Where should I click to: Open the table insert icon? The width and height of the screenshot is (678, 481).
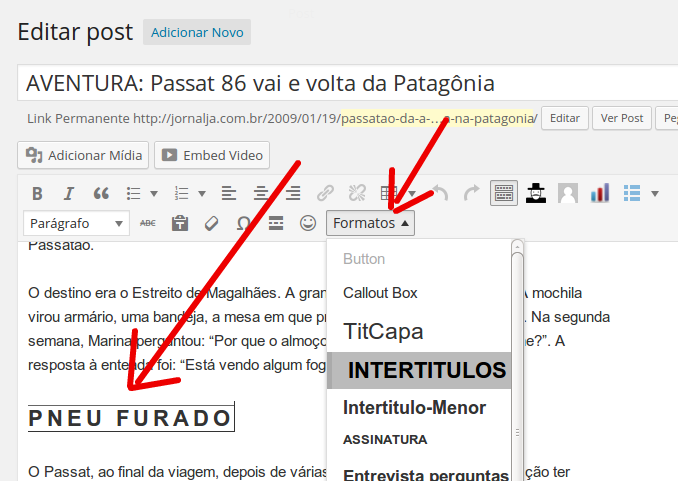(389, 193)
